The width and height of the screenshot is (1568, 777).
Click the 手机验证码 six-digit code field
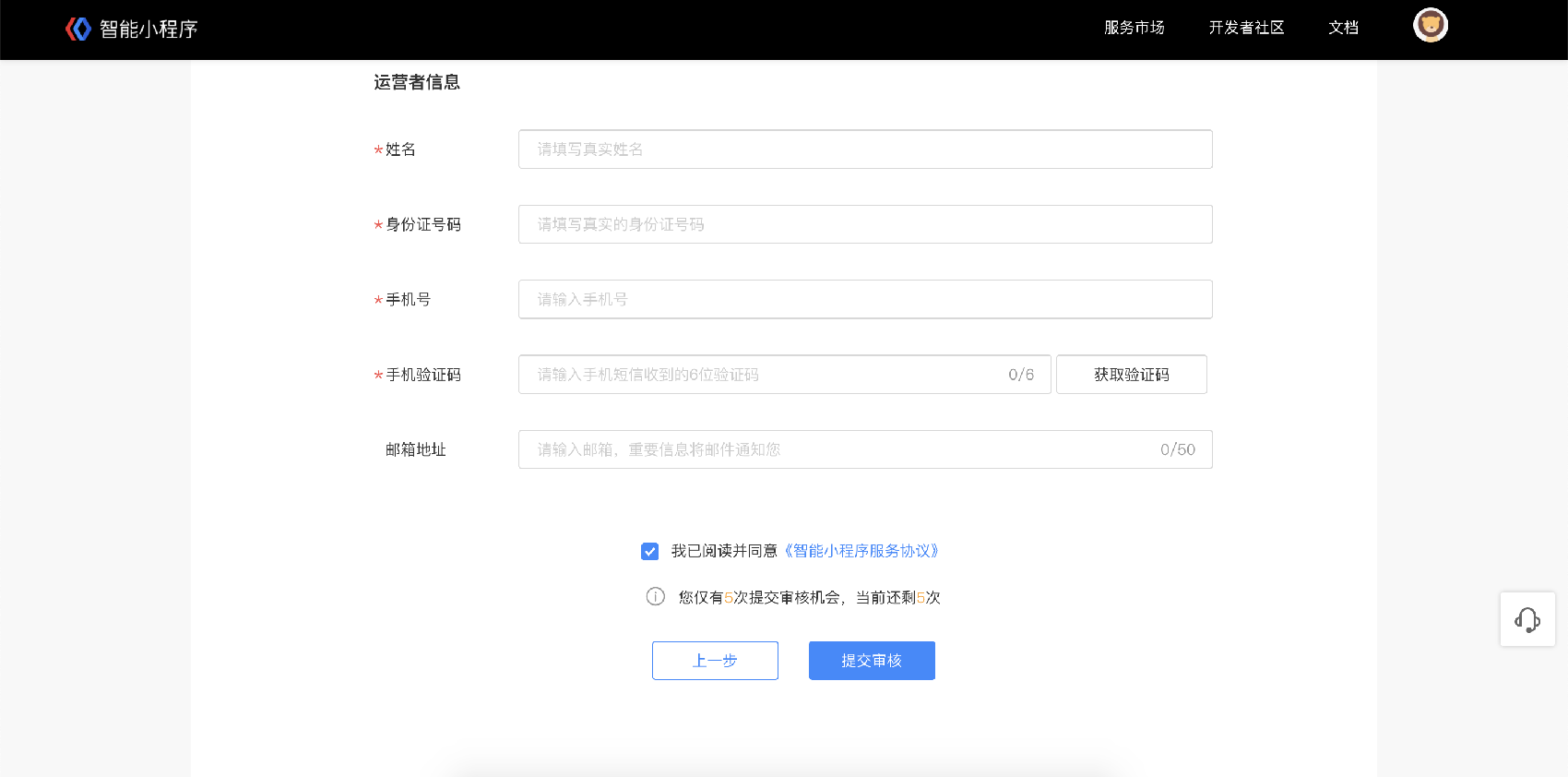766,375
